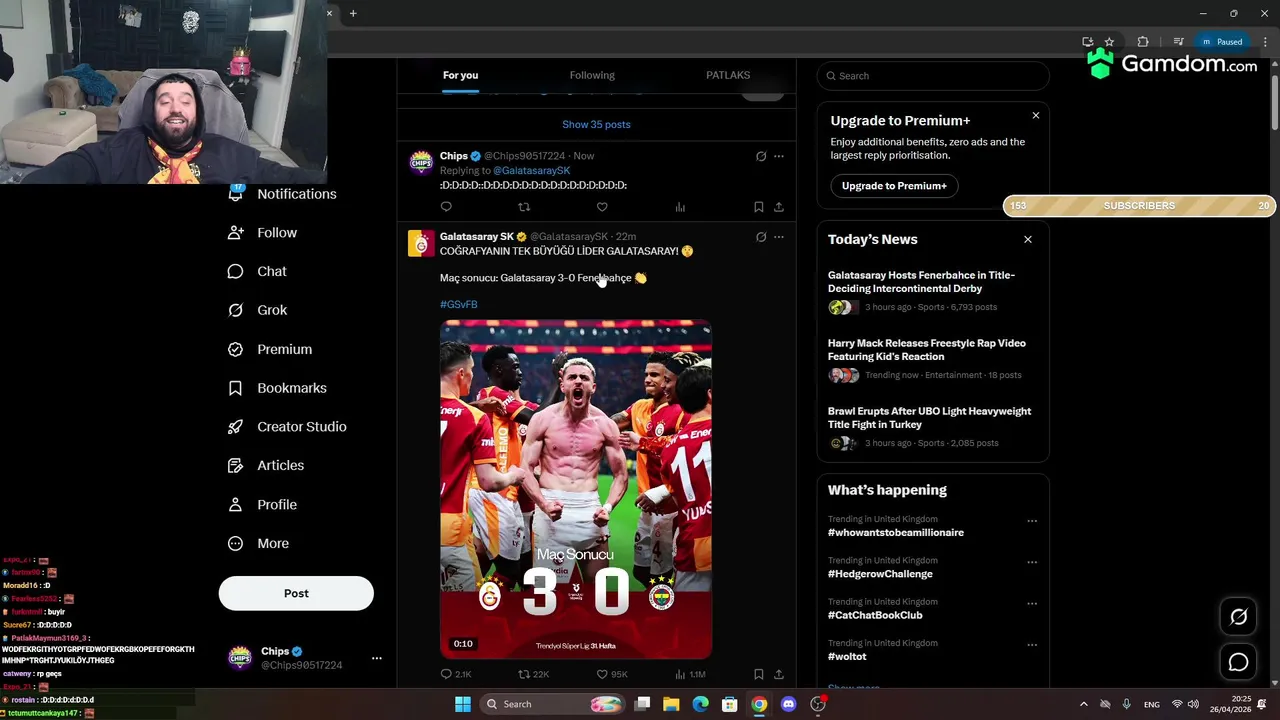Open options for #whowantstobeamillionaire trend
Screen dimensions: 1280x720
pos(1032,521)
